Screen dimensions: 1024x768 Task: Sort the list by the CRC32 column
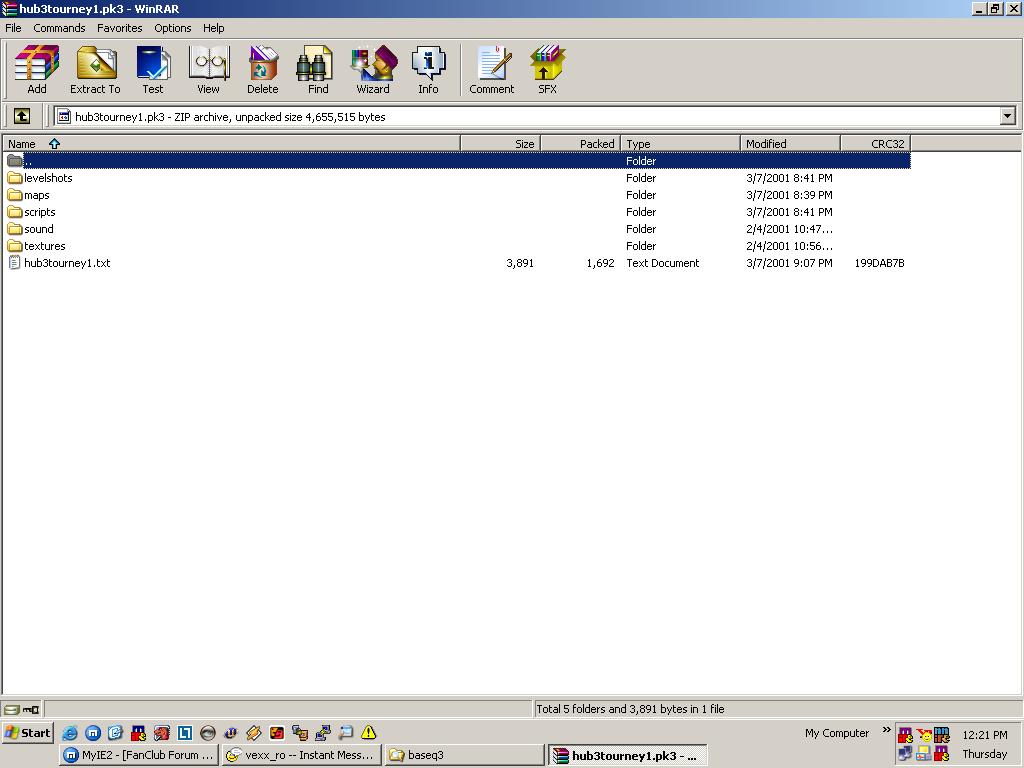[876, 144]
